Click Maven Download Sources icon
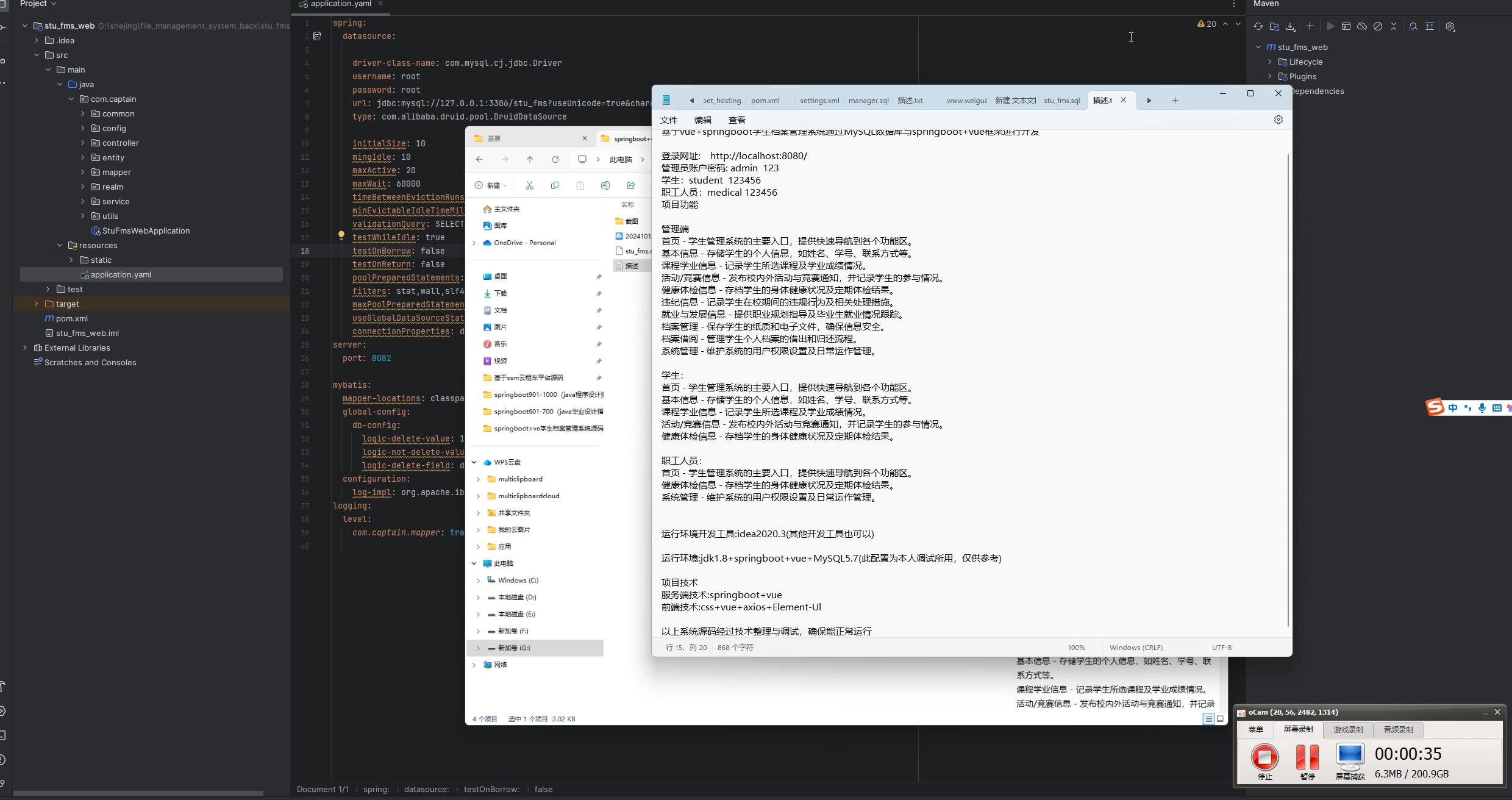Image resolution: width=1512 pixels, height=800 pixels. point(1291,26)
